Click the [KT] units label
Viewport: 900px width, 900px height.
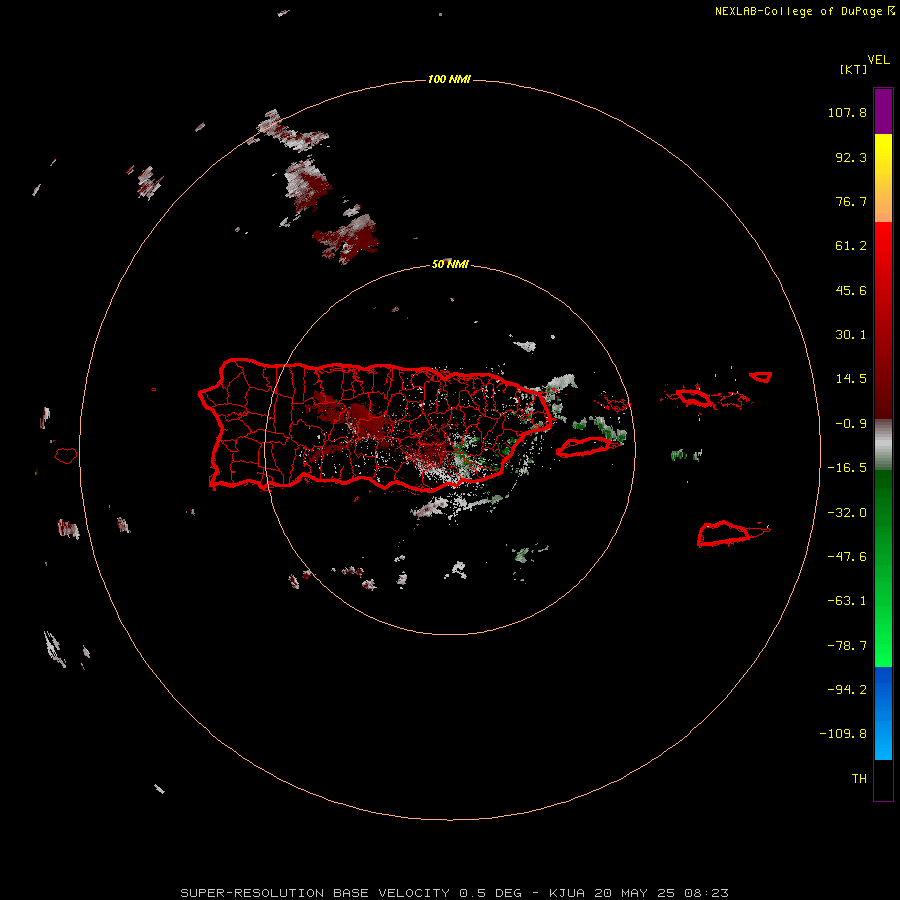click(854, 69)
